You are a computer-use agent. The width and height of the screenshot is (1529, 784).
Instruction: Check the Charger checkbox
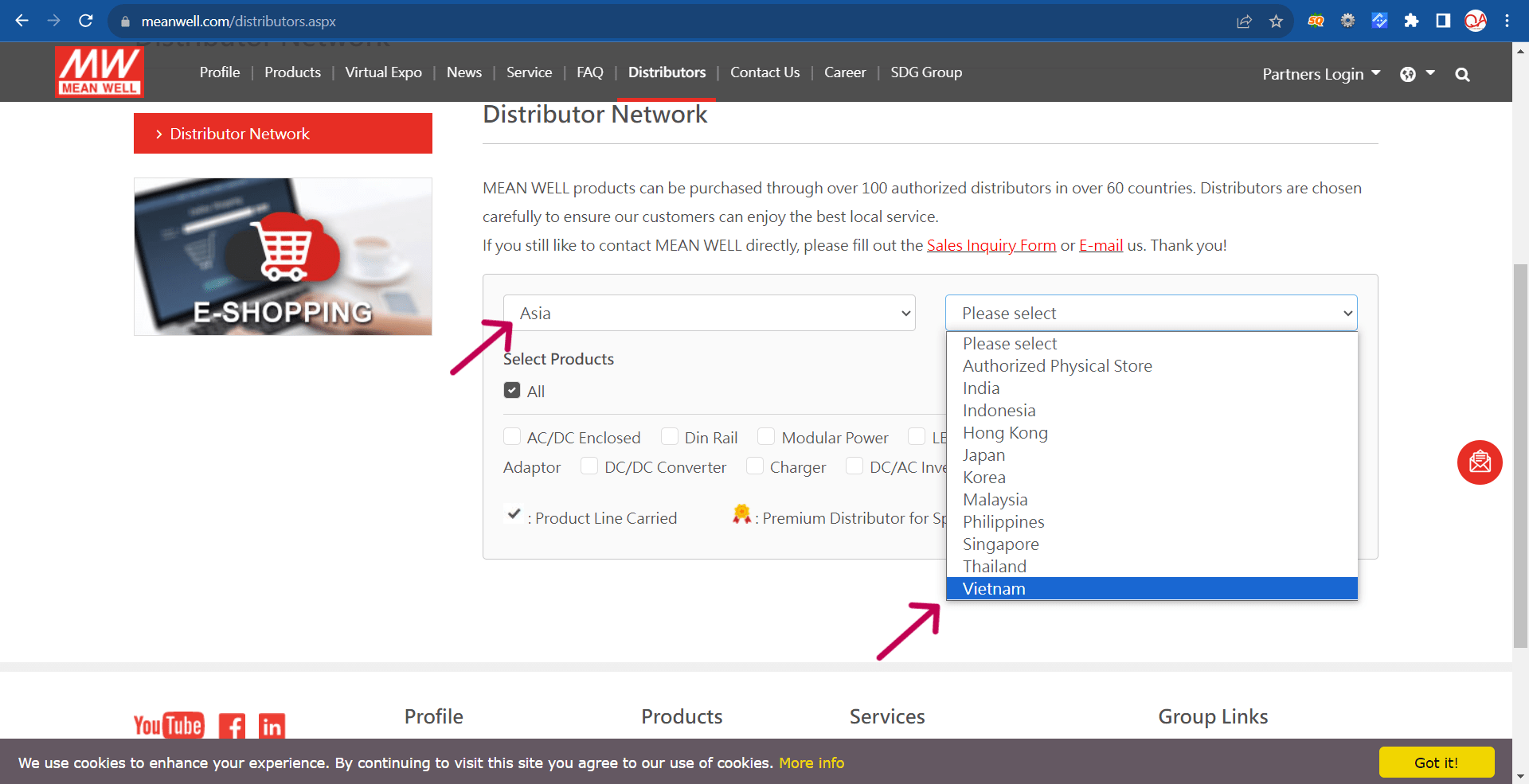pos(755,466)
